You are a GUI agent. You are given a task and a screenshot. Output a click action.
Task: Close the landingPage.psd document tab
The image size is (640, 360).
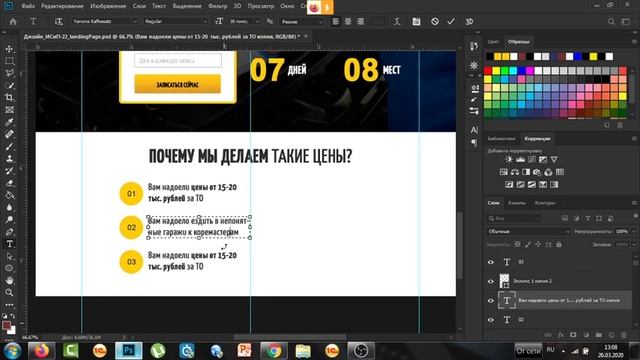306,36
